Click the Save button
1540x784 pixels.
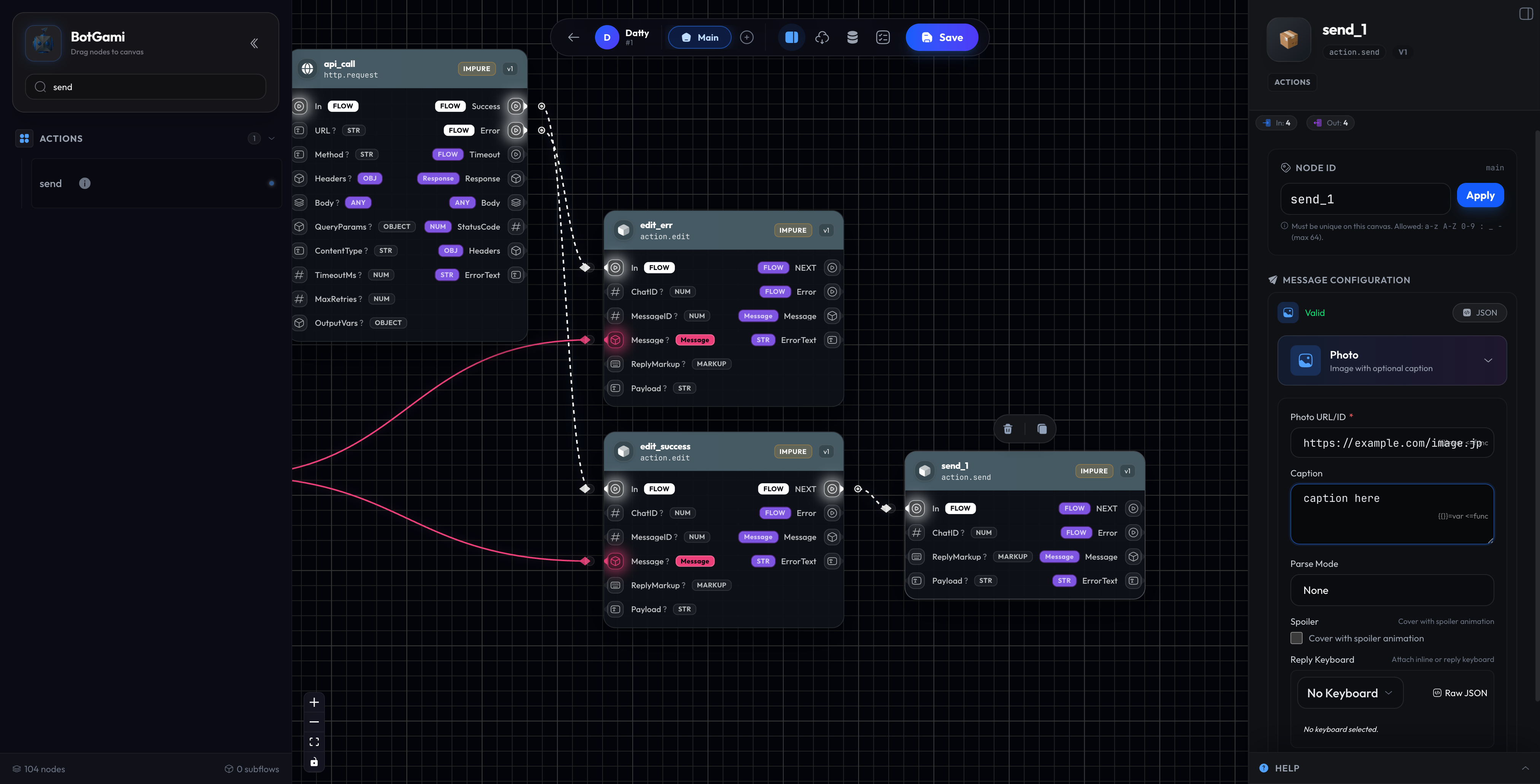coord(942,37)
